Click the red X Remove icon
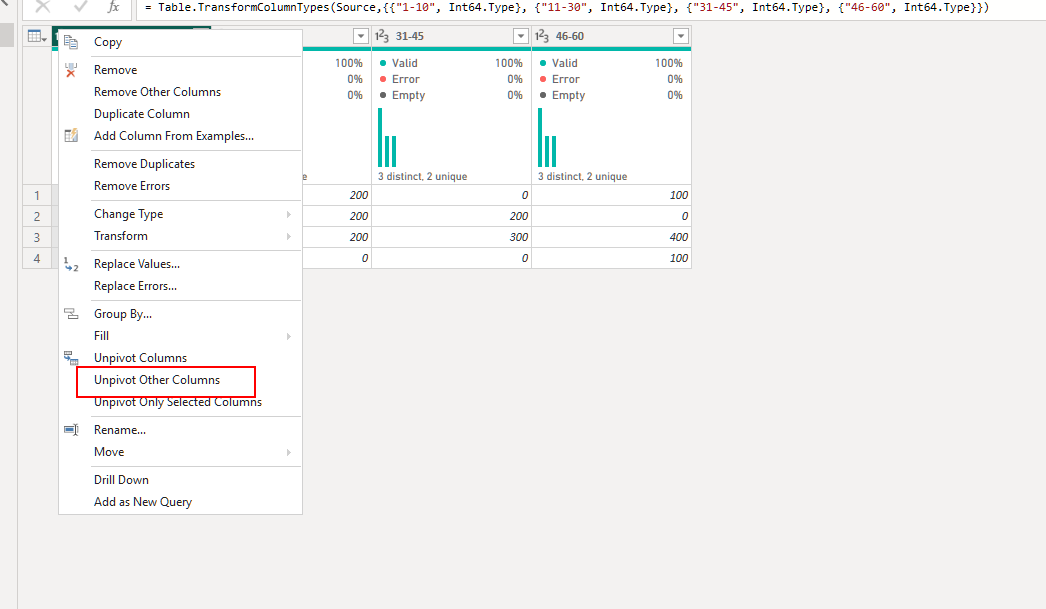Image resolution: width=1046 pixels, height=609 pixels. [x=71, y=70]
